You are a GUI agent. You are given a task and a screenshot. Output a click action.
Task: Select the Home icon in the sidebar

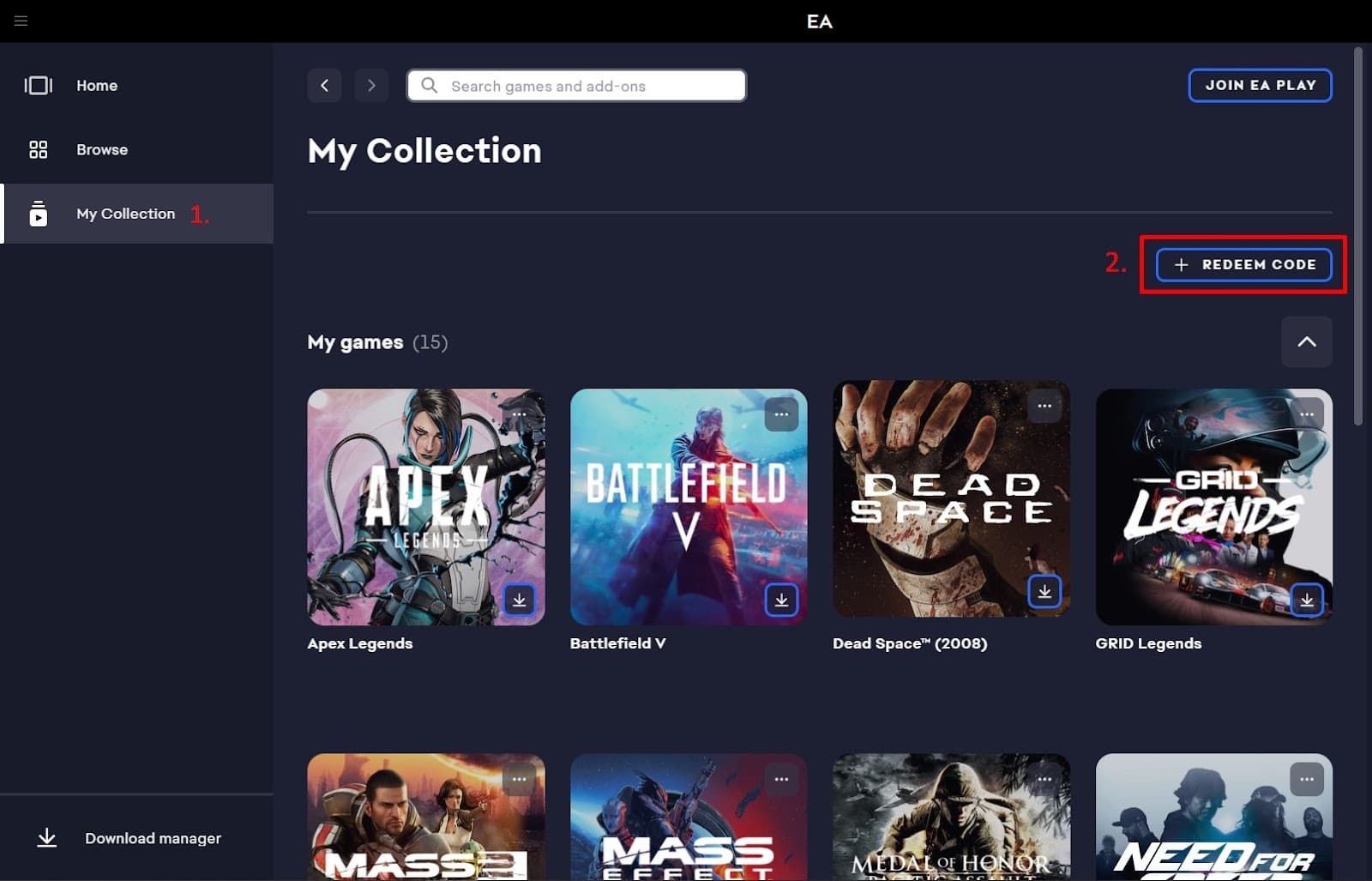[x=38, y=85]
